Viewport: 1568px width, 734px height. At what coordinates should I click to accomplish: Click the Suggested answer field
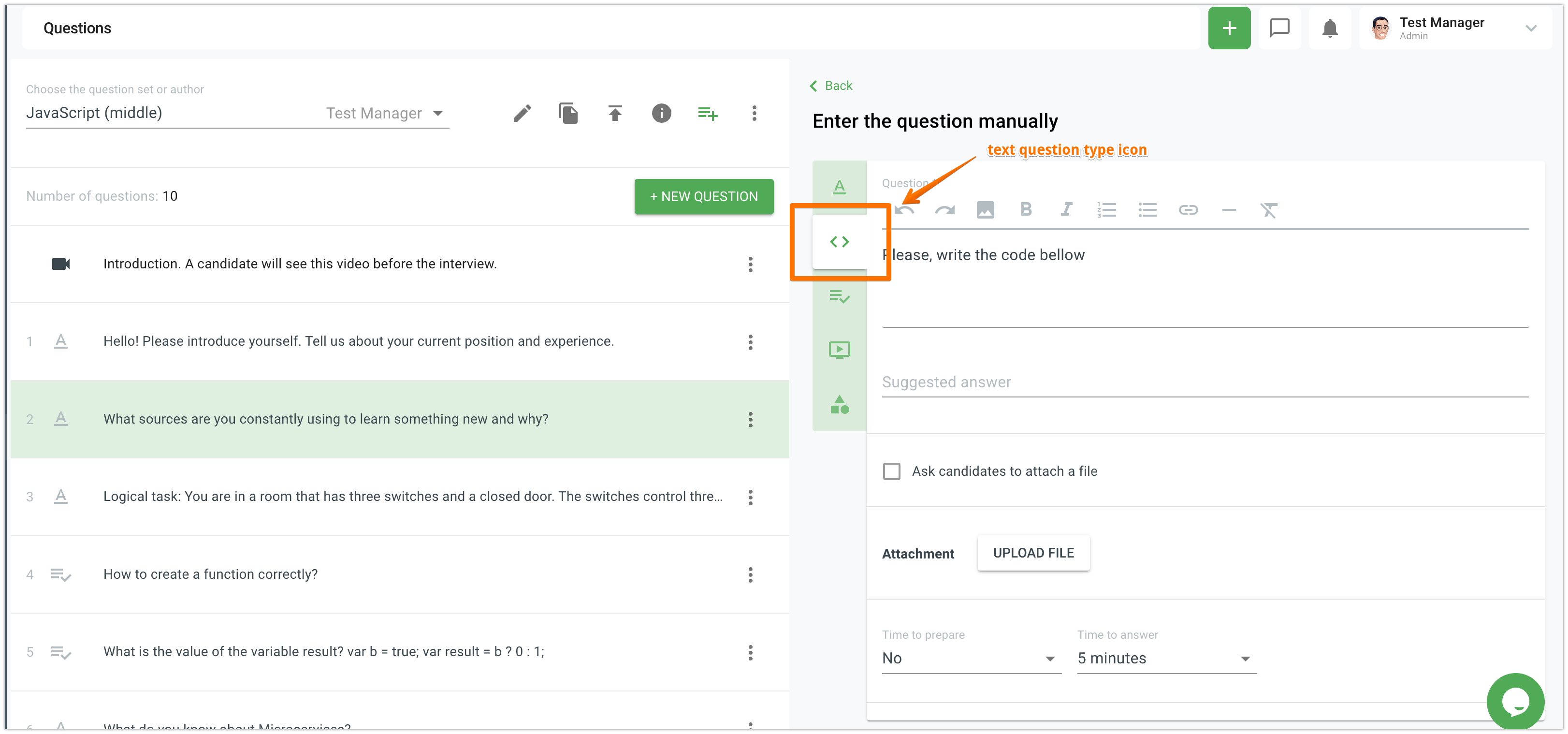pos(1204,382)
